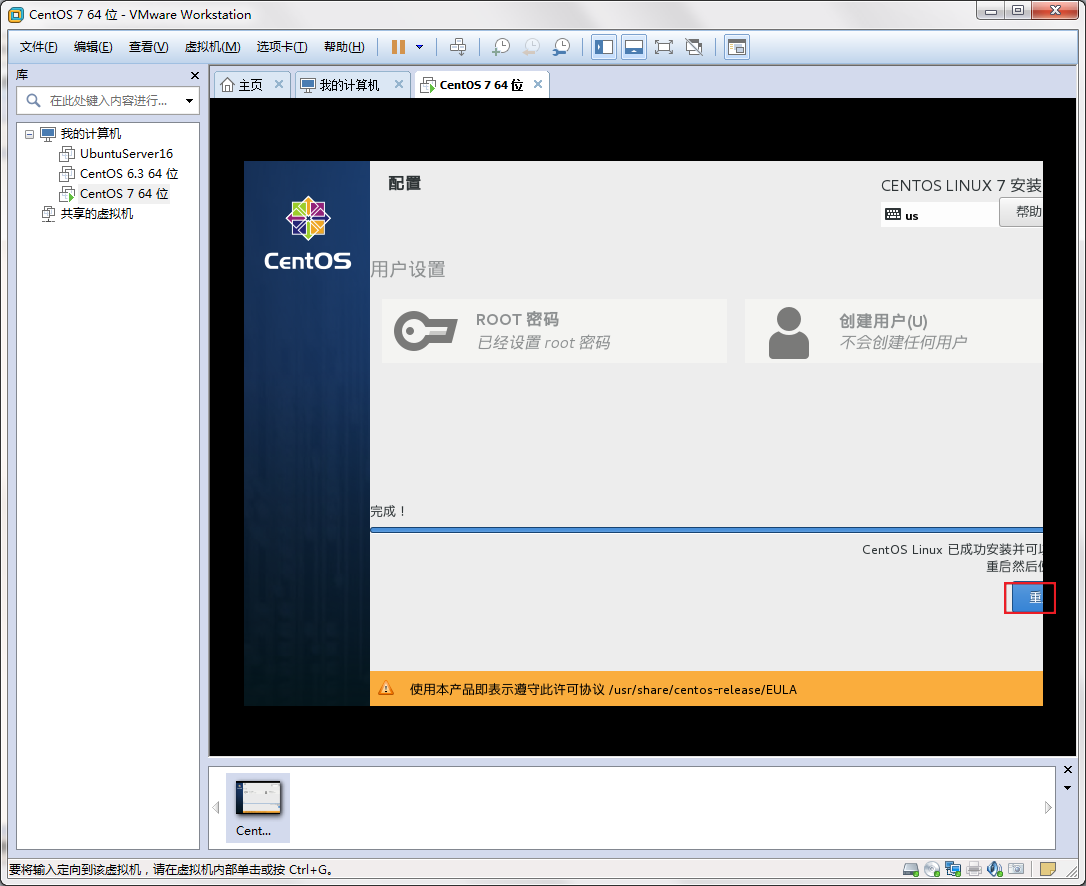This screenshot has width=1086, height=886.
Task: Close the 库 library panel
Action: 195,75
